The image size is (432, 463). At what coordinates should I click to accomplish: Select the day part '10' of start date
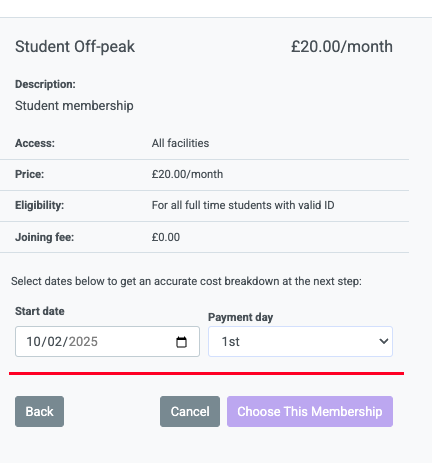(33, 342)
